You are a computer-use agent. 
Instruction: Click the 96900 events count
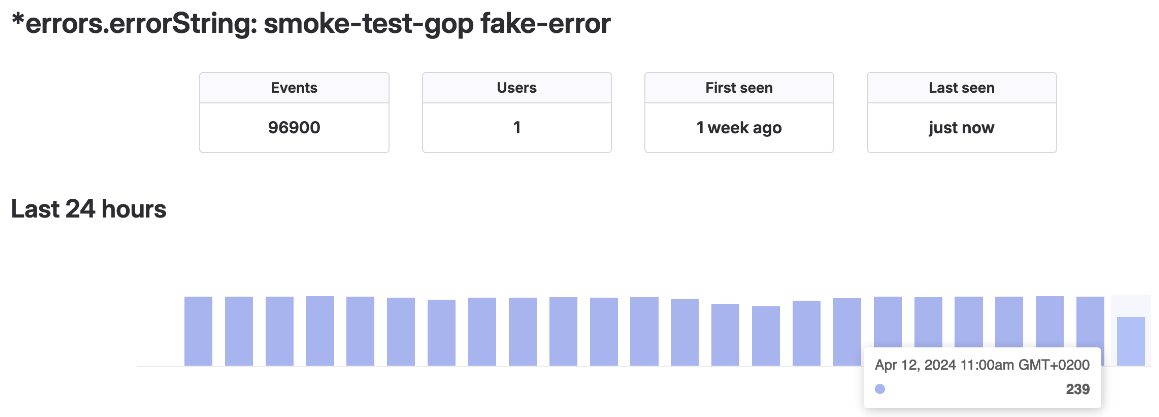pyautogui.click(x=294, y=127)
